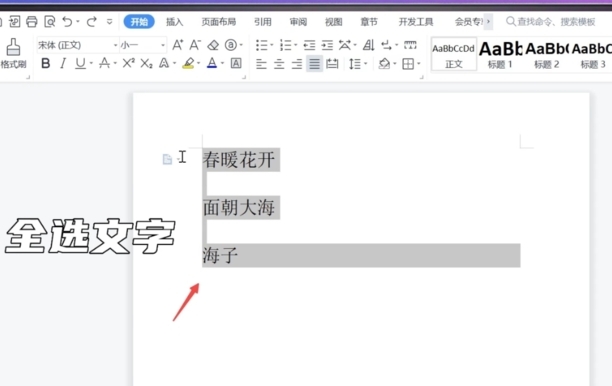
Task: Increase paragraph indent
Action: click(x=327, y=45)
